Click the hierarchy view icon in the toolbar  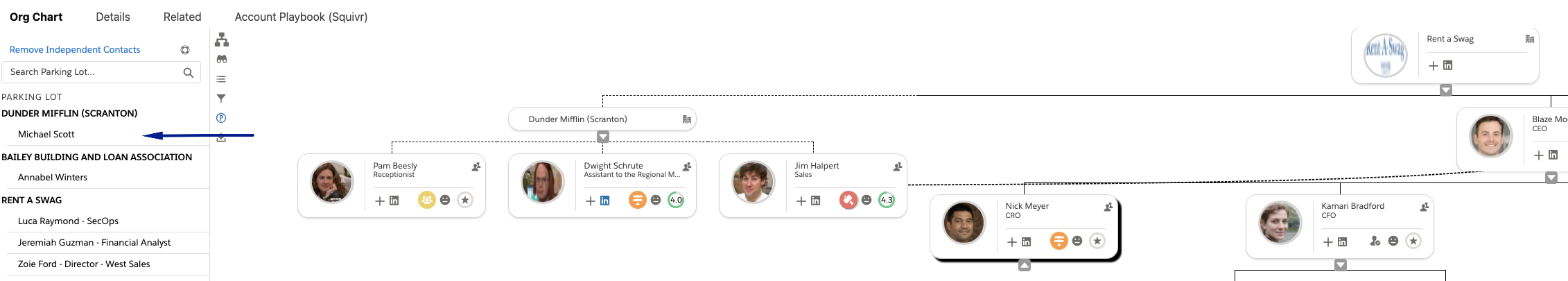222,40
